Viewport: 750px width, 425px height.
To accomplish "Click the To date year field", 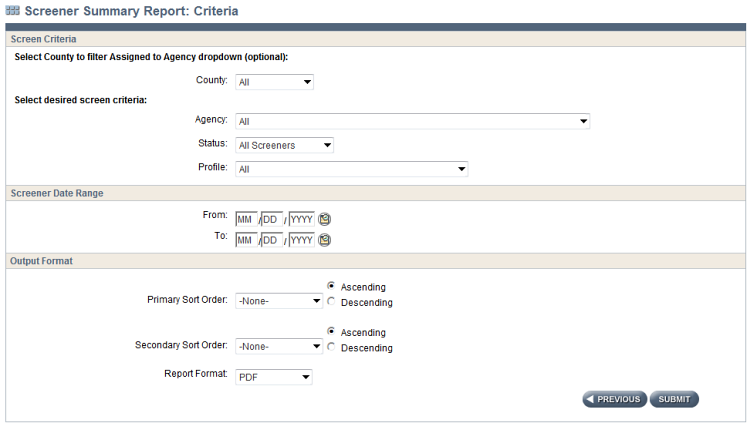I will (x=302, y=240).
